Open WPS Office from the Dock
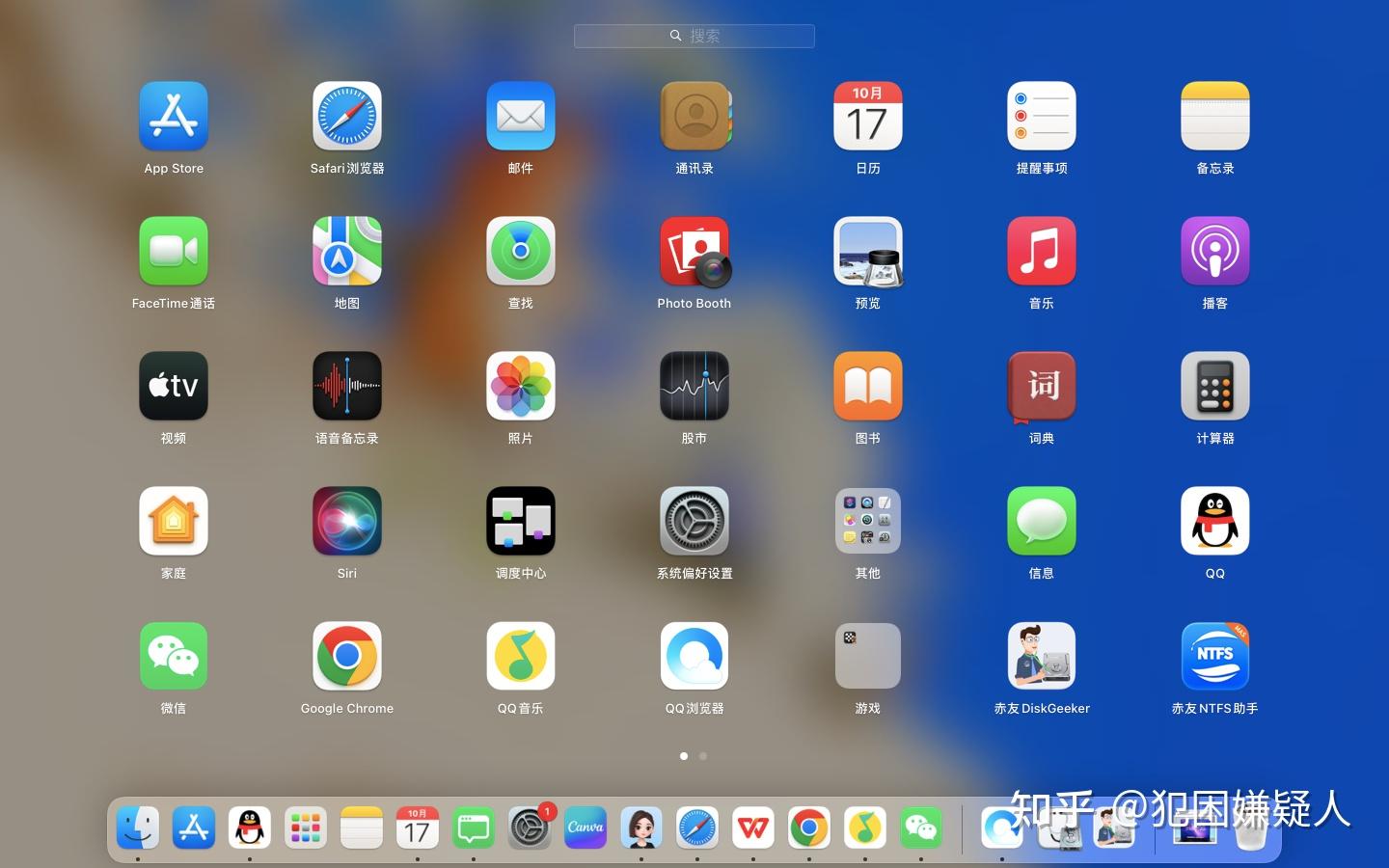 753,827
